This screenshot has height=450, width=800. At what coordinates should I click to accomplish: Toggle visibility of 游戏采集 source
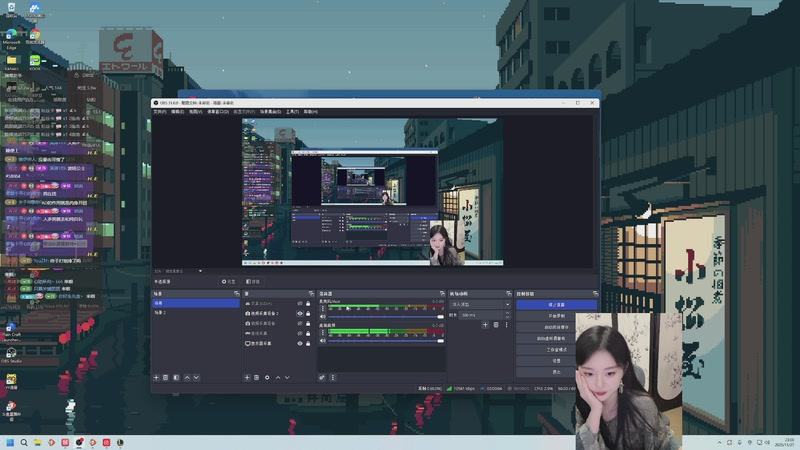click(x=300, y=333)
